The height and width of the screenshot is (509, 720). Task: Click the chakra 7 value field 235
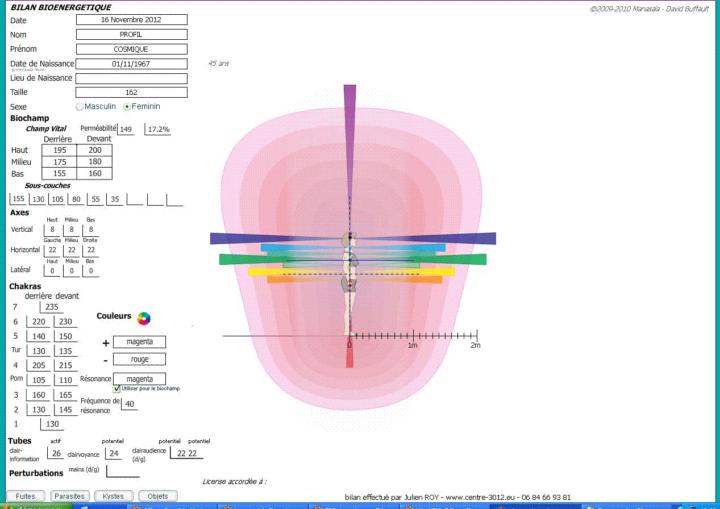pyautogui.click(x=52, y=307)
